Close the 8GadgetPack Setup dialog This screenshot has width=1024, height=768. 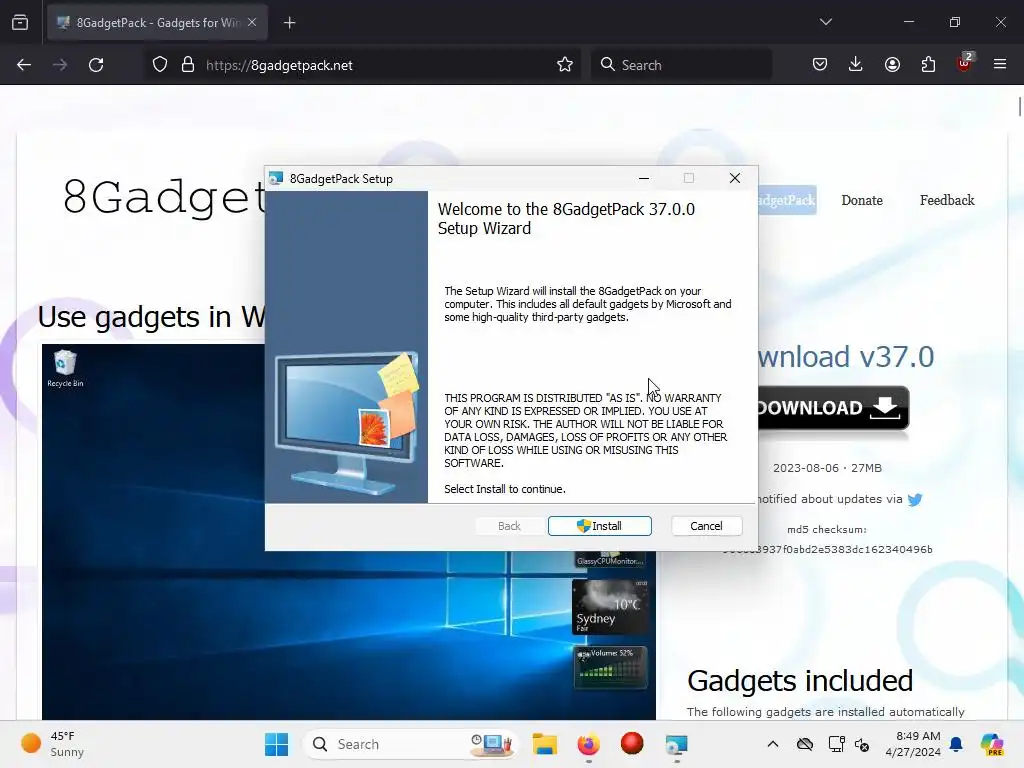[735, 178]
